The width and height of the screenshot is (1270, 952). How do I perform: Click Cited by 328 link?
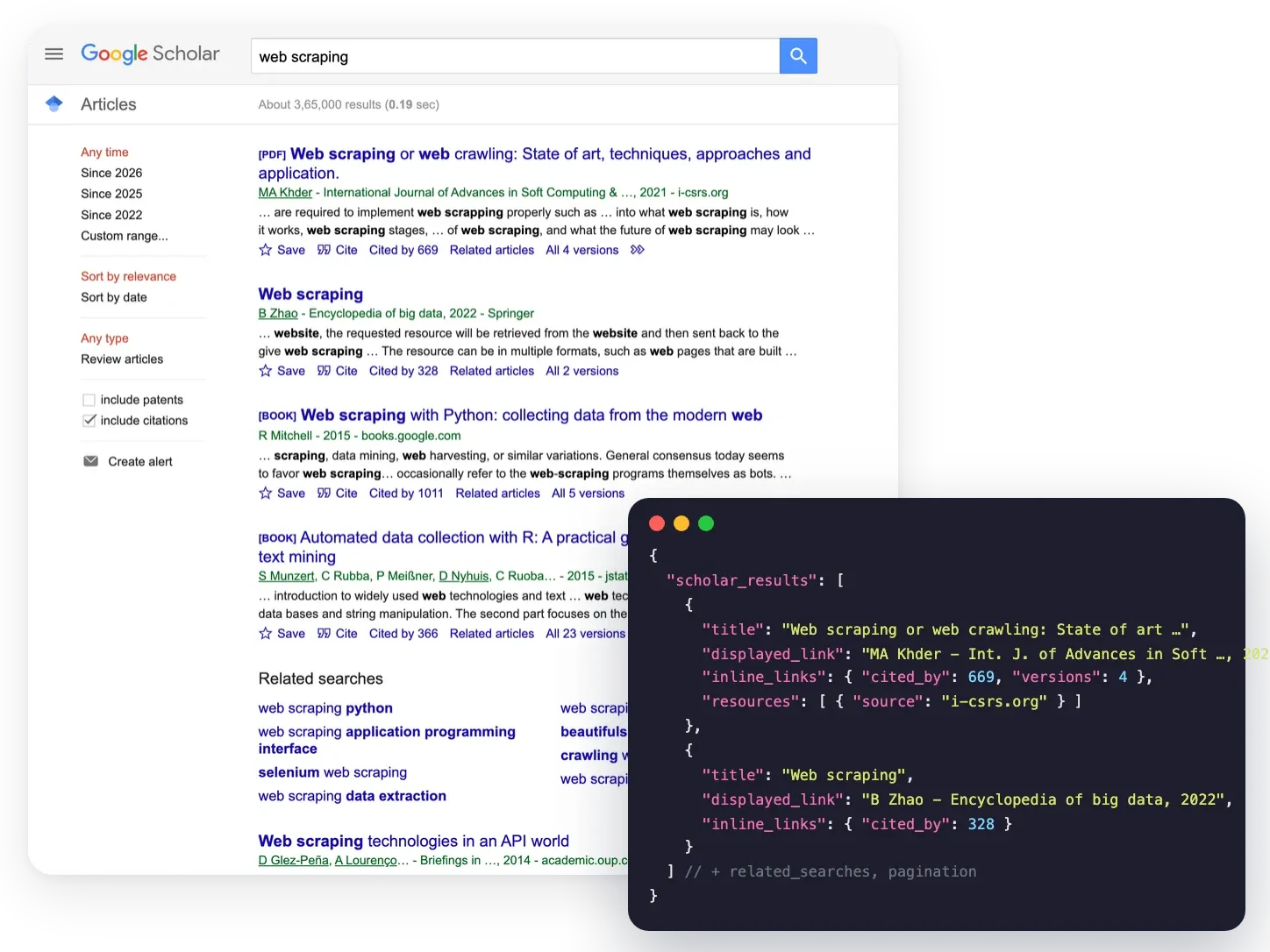coord(403,371)
